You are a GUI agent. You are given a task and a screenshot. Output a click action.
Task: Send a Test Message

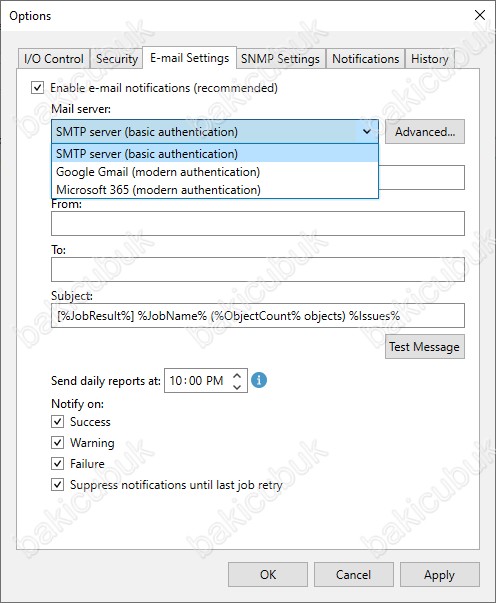[x=425, y=346]
